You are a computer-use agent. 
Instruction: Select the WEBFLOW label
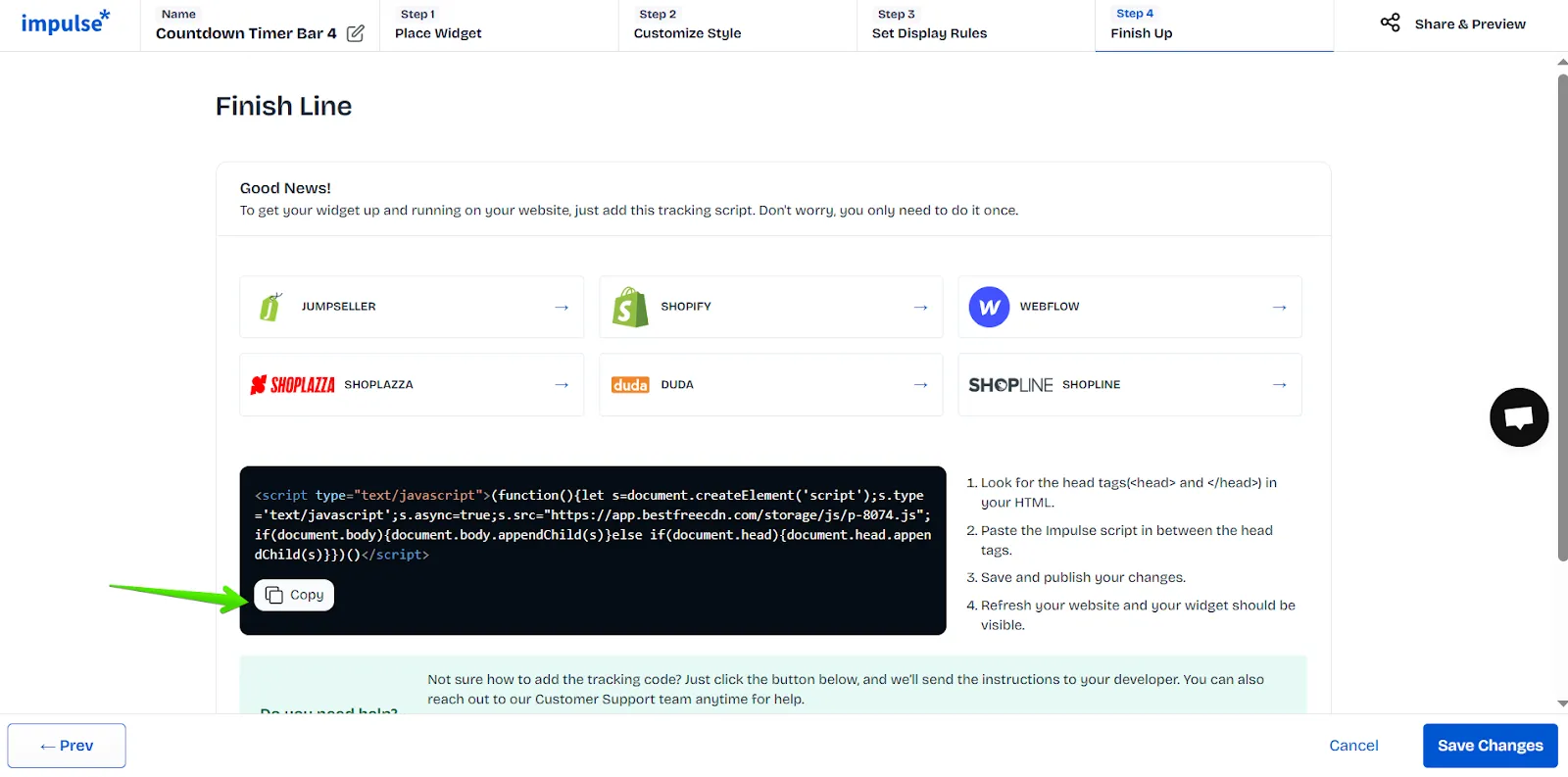pyautogui.click(x=1050, y=307)
